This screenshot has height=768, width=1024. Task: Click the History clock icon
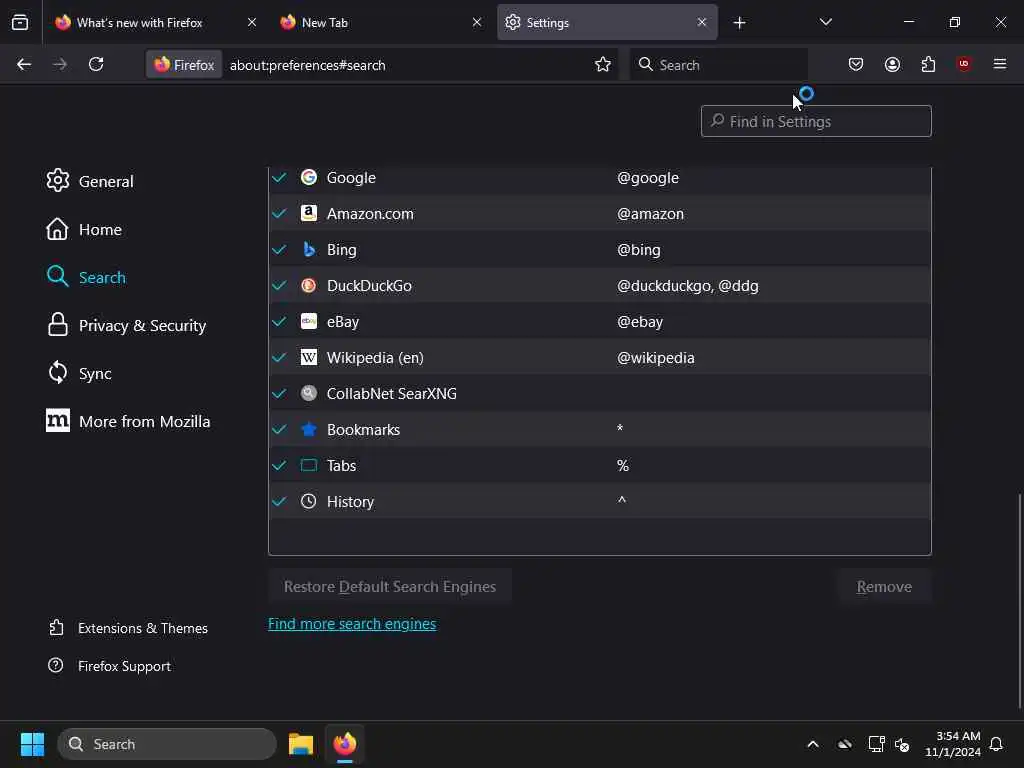click(309, 501)
